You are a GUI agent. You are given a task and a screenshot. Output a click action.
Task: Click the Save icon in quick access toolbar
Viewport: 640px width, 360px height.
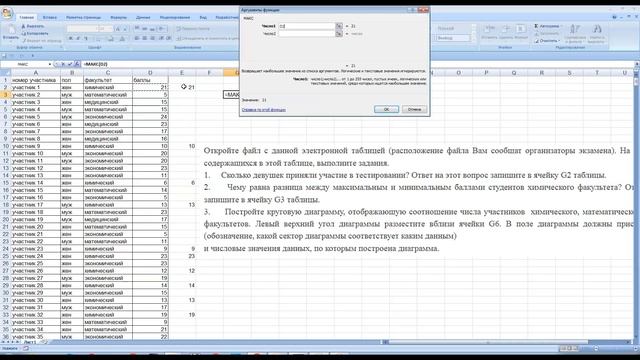point(4,56)
